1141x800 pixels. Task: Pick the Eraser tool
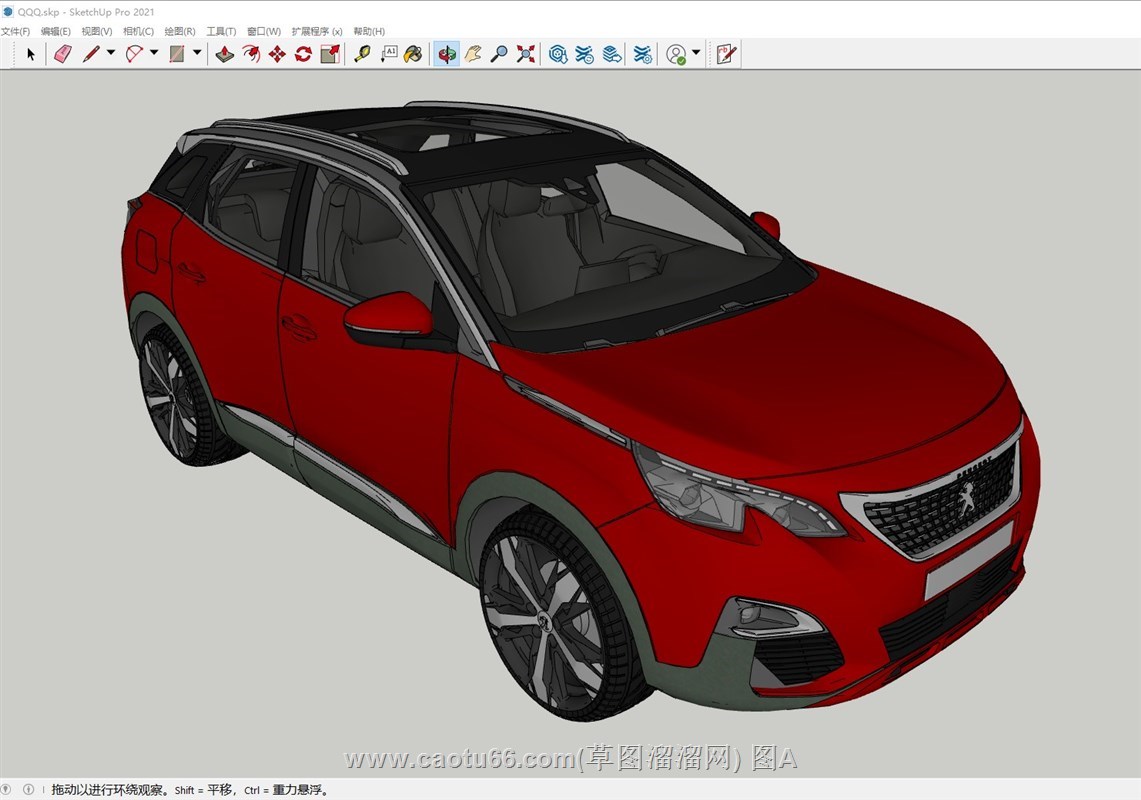[x=62, y=54]
